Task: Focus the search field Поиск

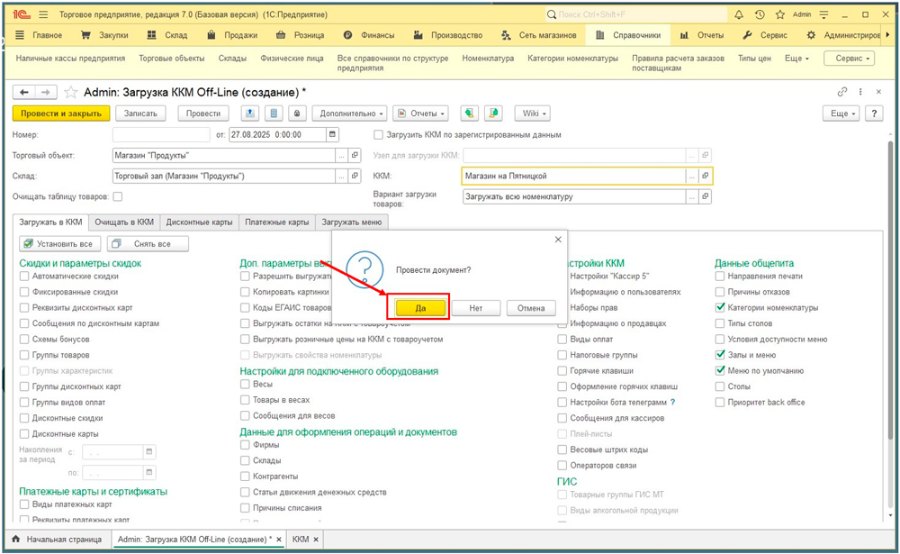Action: (x=634, y=15)
